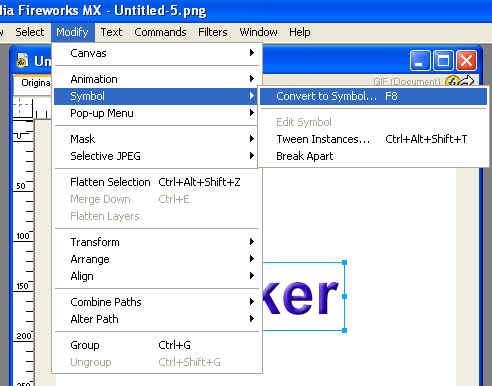Expand the Canvas submenu
This screenshot has width=492, height=386.
coord(156,53)
